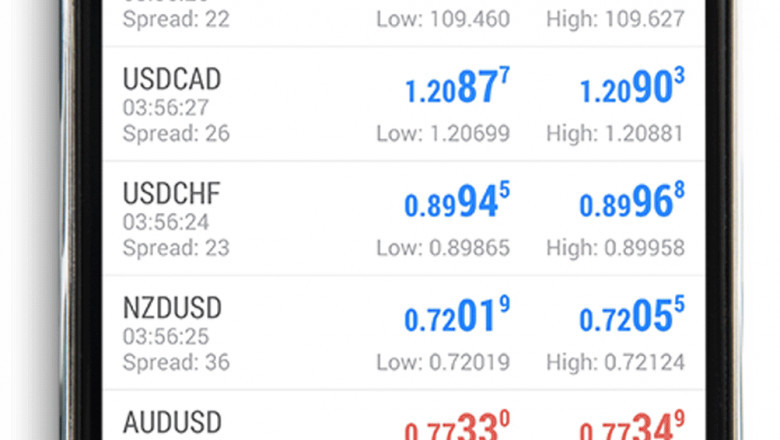
Task: Select the USDCHF symbol name
Action: coord(171,192)
